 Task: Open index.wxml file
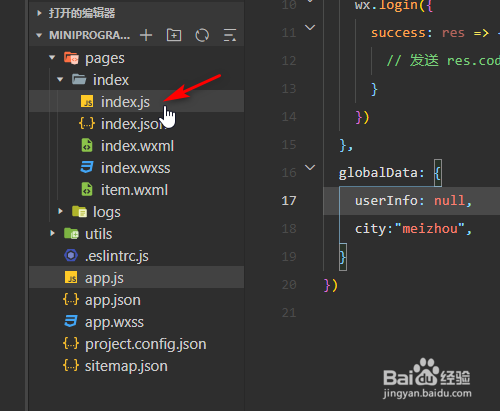click(137, 146)
